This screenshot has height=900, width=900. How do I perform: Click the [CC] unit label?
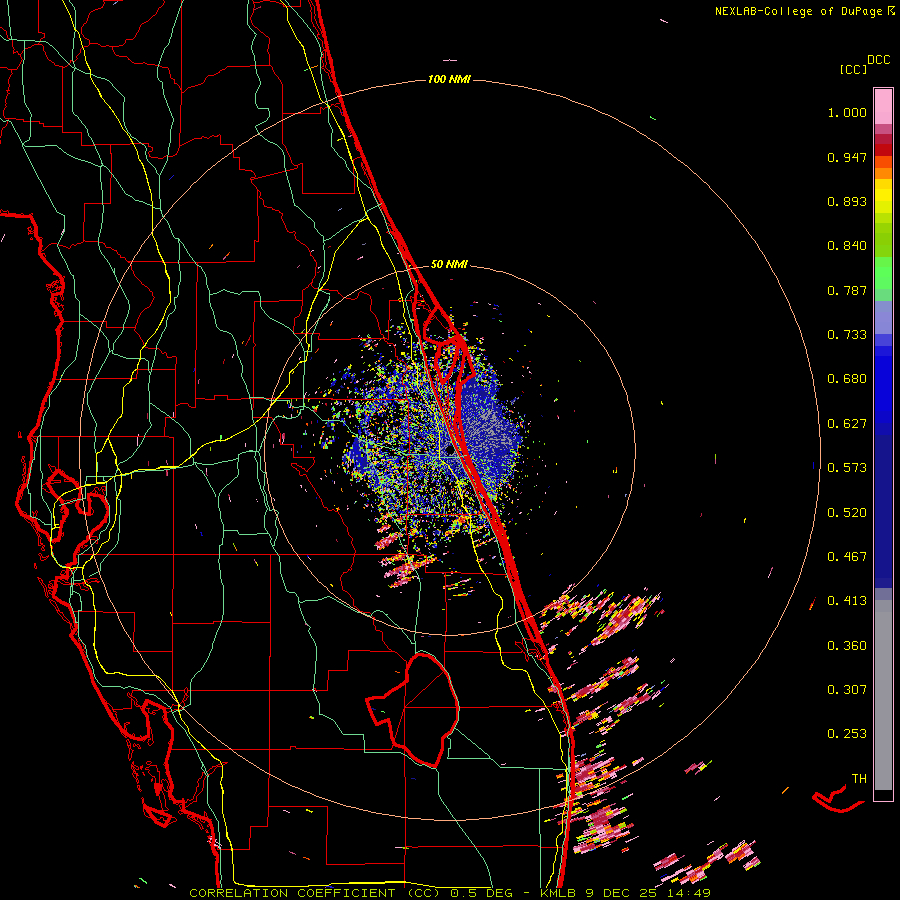point(853,69)
